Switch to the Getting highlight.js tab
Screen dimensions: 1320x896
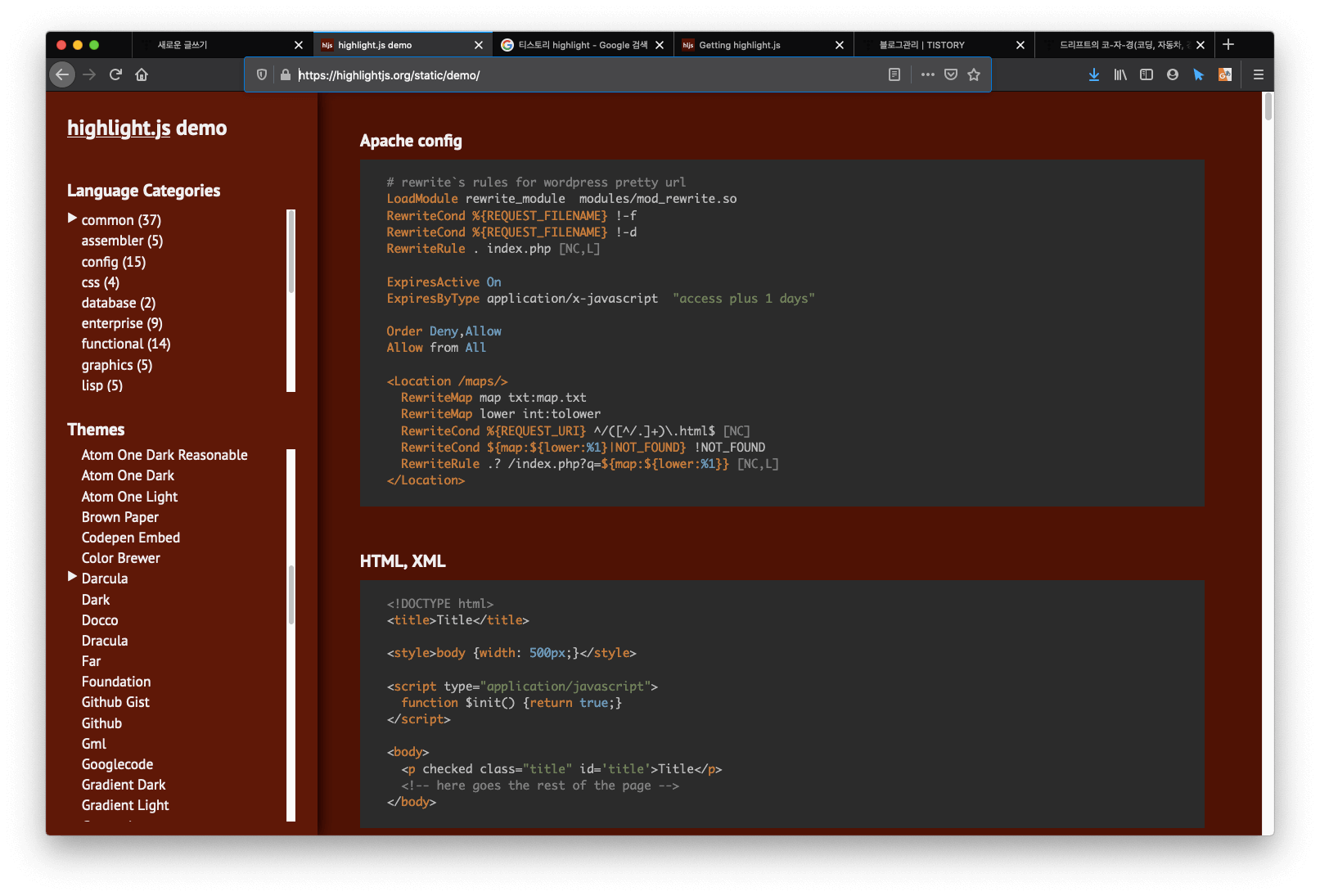tap(764, 45)
